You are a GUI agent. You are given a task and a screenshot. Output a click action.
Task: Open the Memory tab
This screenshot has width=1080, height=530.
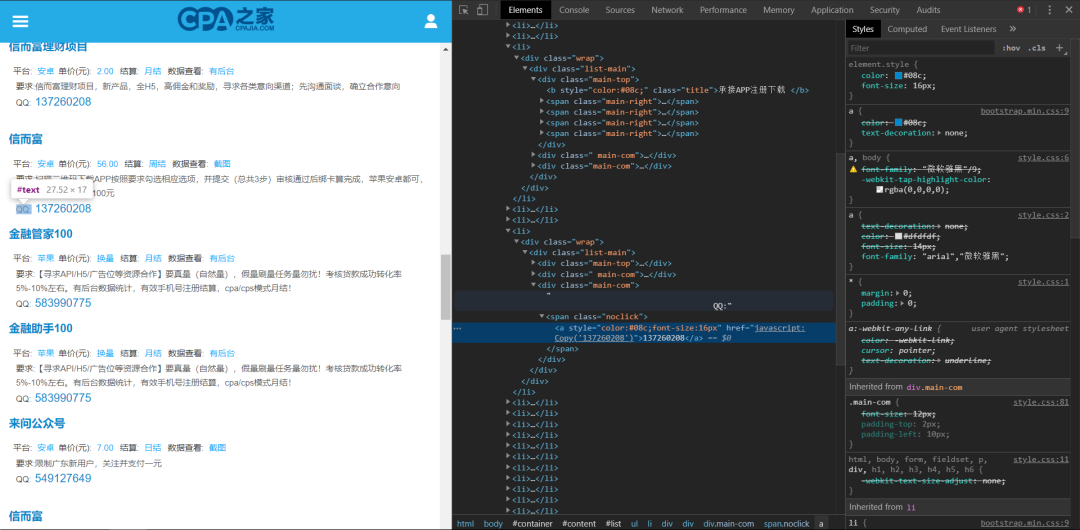(778, 10)
